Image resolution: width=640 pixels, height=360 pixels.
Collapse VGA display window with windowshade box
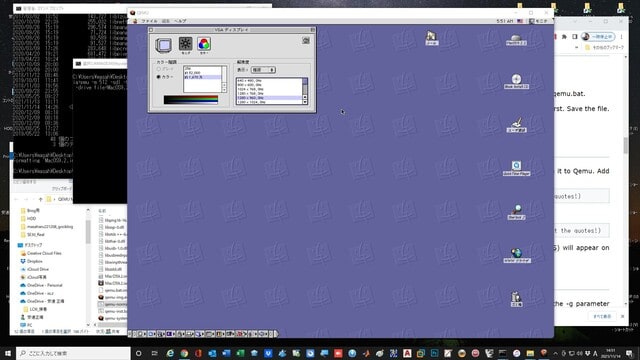(313, 30)
